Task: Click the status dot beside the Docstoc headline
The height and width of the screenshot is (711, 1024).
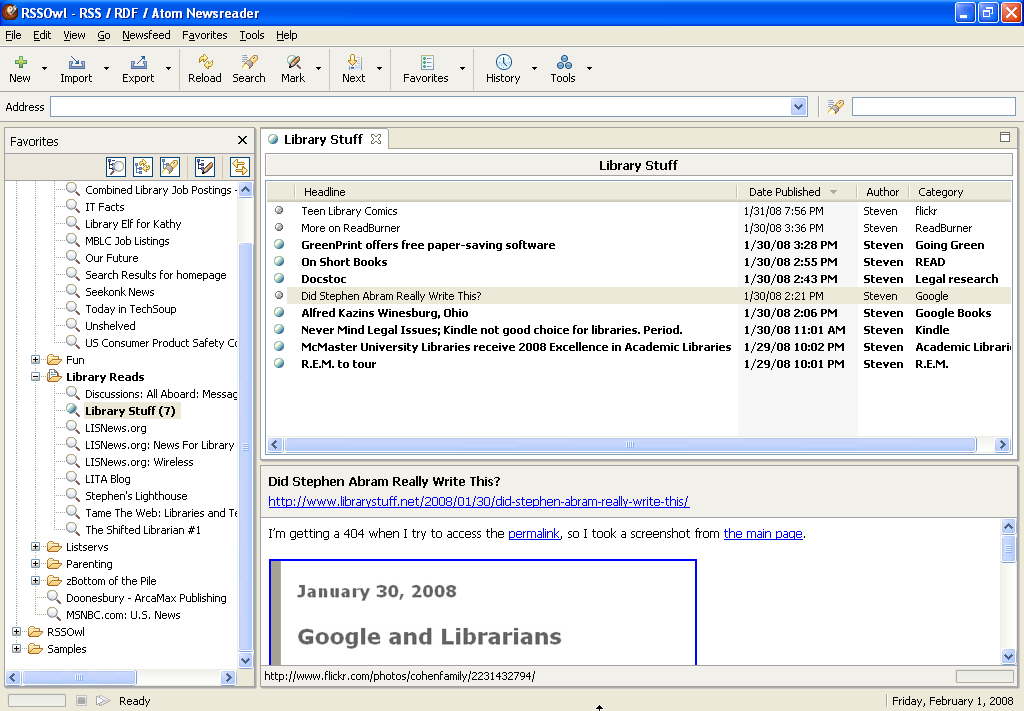Action: tap(279, 279)
